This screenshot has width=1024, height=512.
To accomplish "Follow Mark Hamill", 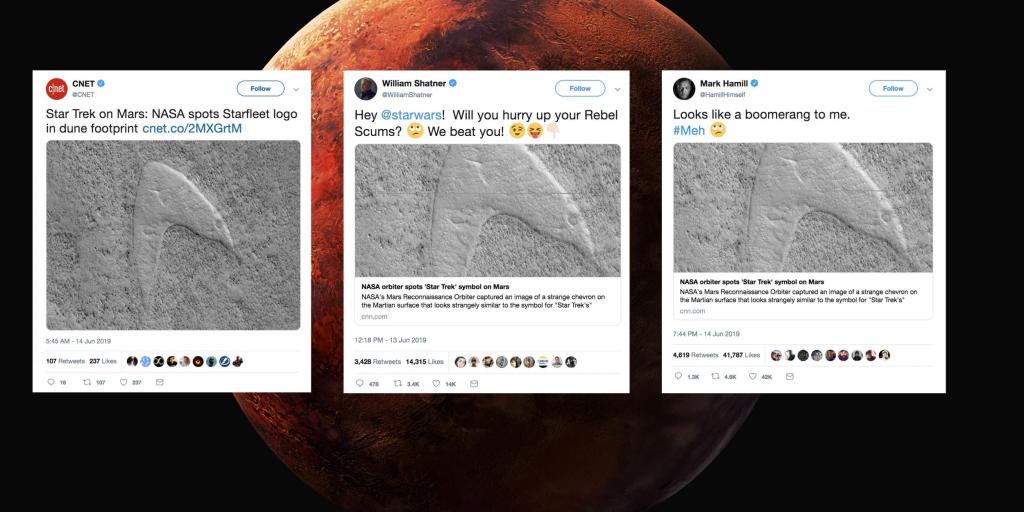I will (x=893, y=88).
